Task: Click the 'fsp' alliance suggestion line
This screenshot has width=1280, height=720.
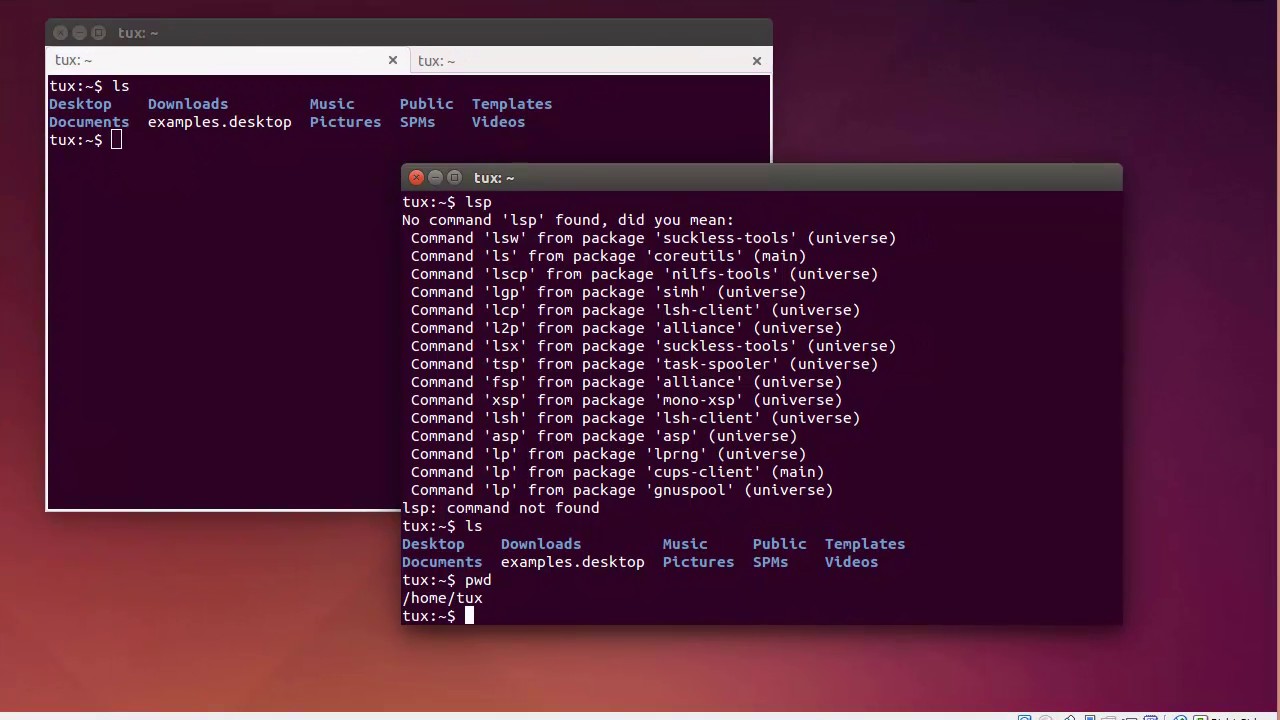Action: click(627, 382)
